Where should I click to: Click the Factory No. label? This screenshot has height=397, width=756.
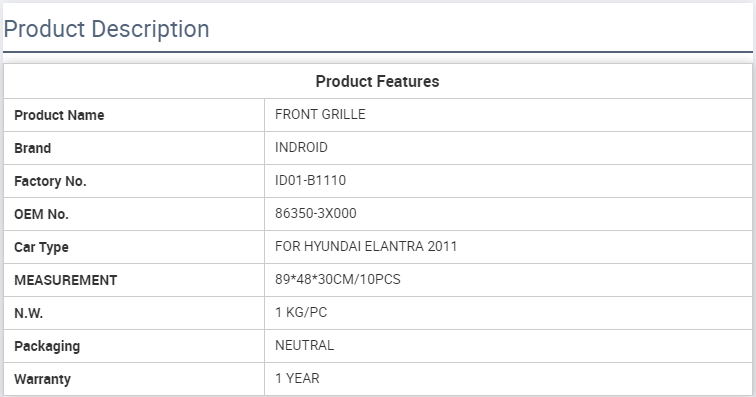click(50, 181)
